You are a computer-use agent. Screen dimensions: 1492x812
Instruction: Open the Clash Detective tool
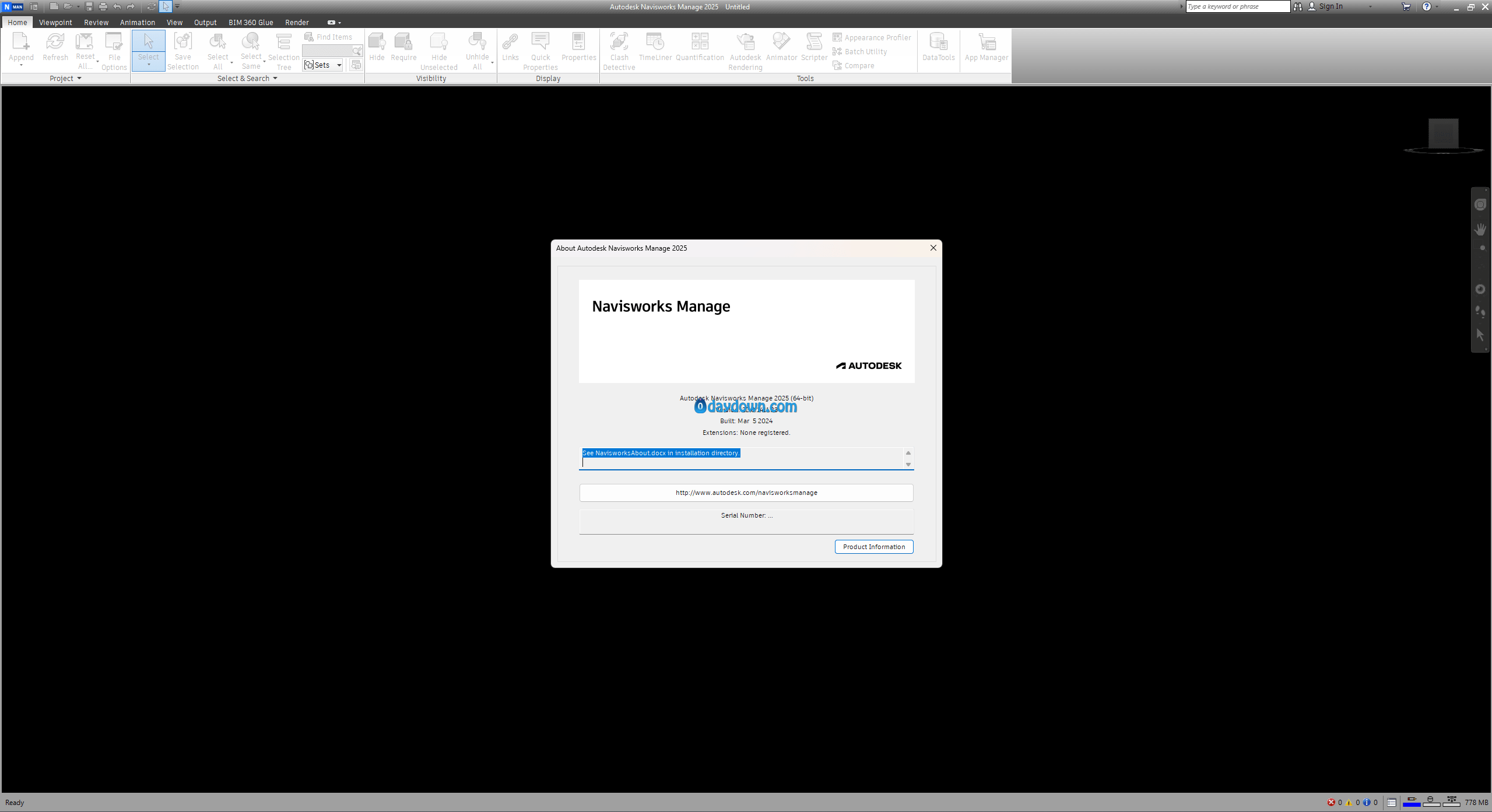coord(619,50)
